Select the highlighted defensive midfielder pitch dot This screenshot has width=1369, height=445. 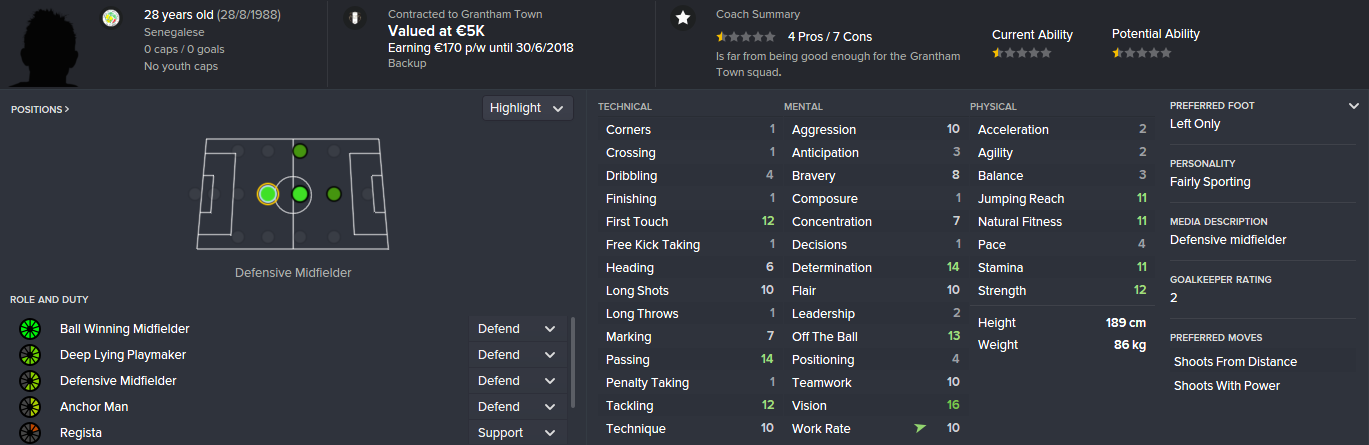click(x=267, y=194)
